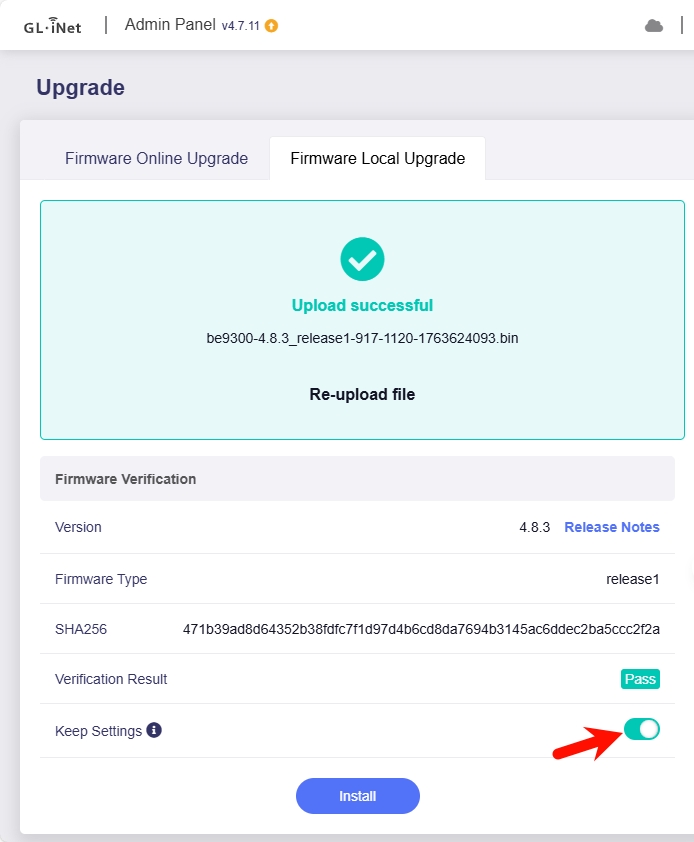Click the release1 firmware type value
Screen dimensions: 694x842
point(632,579)
